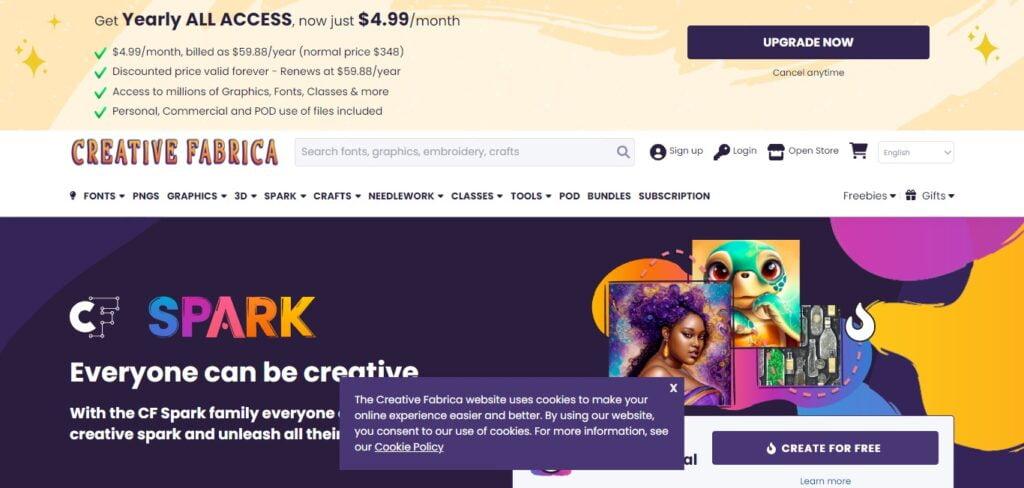1024x488 pixels.
Task: Click the Gifts present icon
Action: tap(910, 195)
